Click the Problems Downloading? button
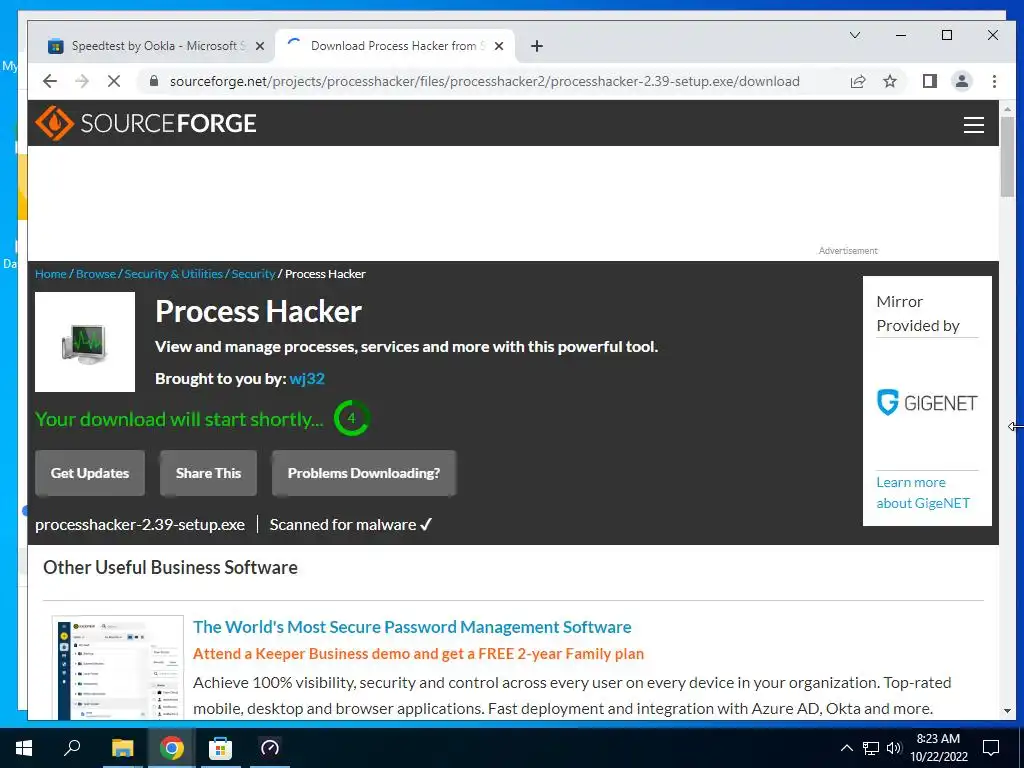1024x768 pixels. coord(364,473)
